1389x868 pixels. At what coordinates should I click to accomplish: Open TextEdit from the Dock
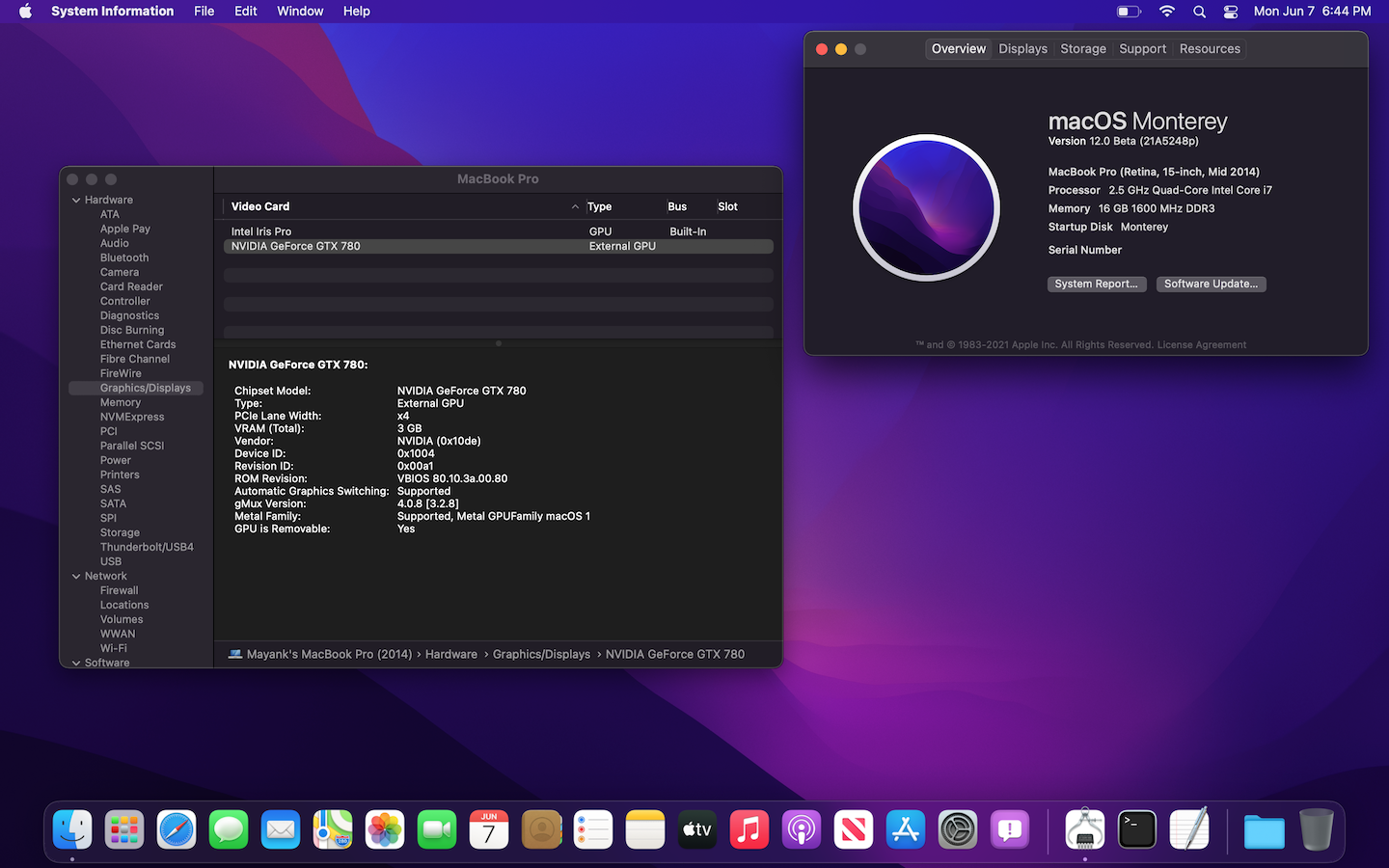pos(1189,829)
